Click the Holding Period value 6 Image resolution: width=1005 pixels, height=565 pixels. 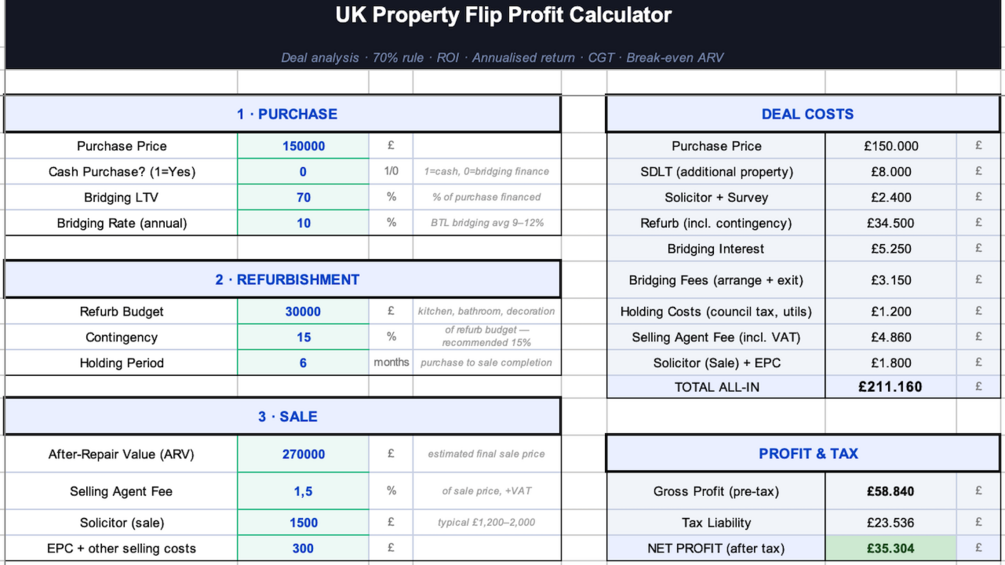(x=303, y=363)
